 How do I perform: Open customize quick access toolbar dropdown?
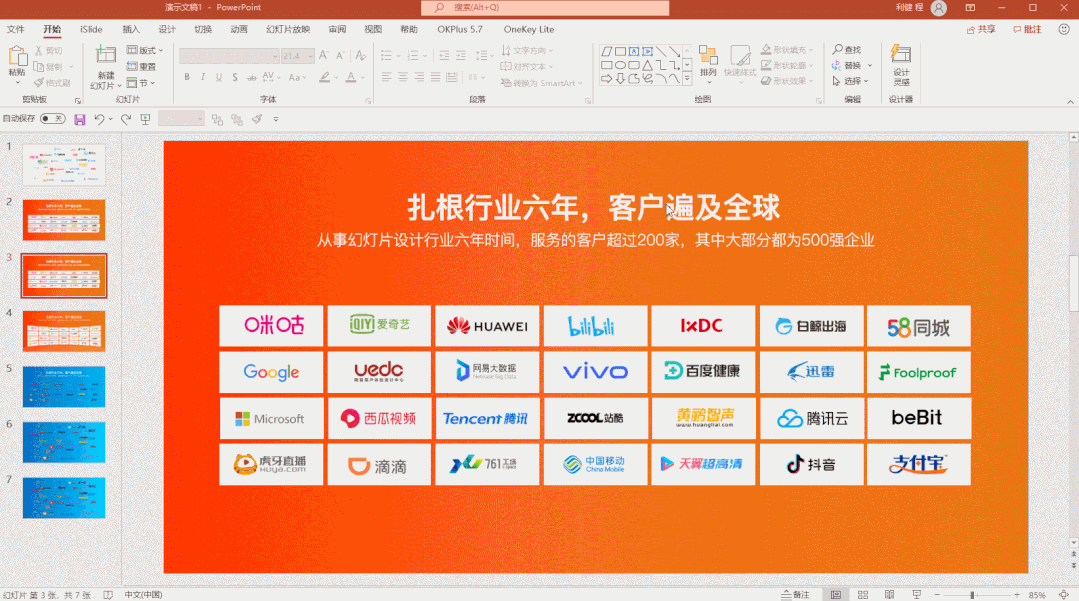point(276,119)
